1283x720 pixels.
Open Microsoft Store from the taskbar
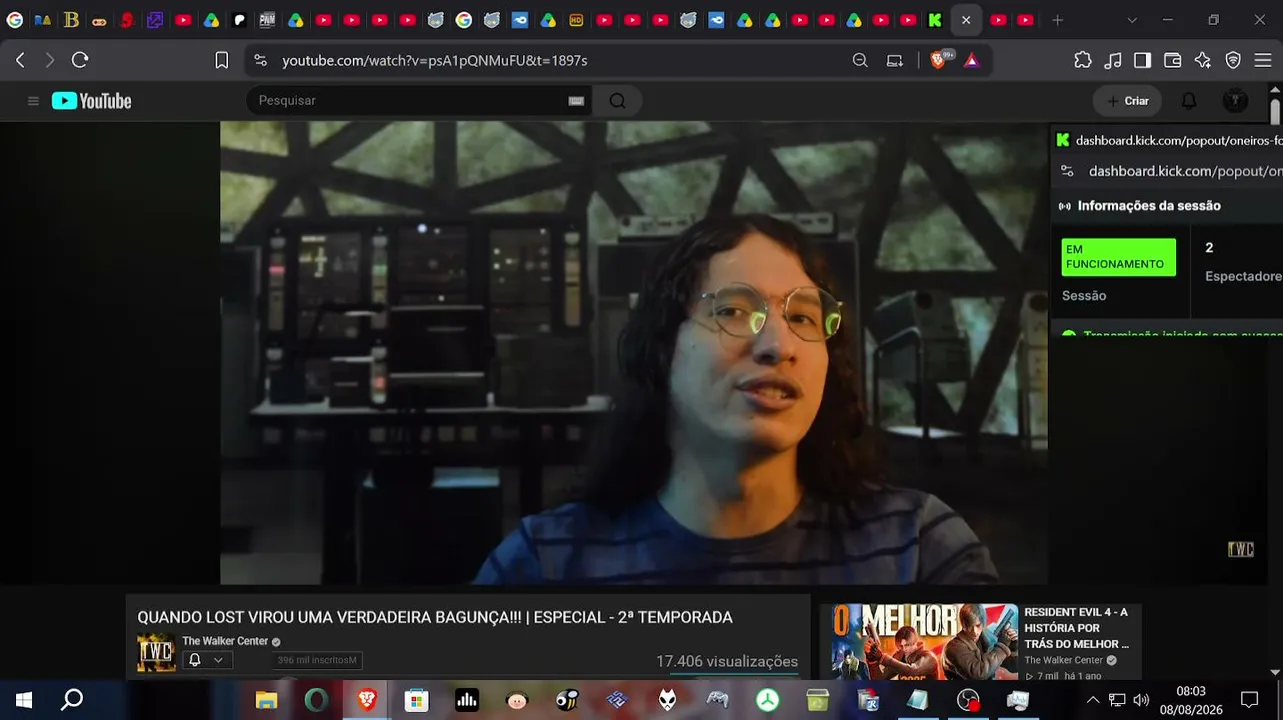point(417,700)
